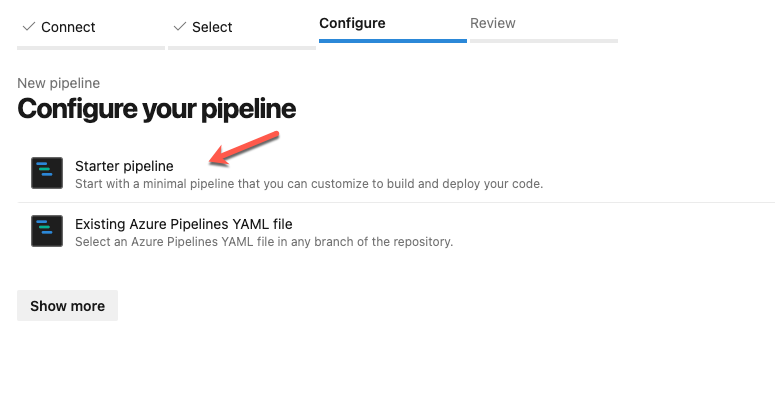Click the 'New pipeline' breadcrumb text
The width and height of the screenshot is (775, 418).
(x=58, y=83)
